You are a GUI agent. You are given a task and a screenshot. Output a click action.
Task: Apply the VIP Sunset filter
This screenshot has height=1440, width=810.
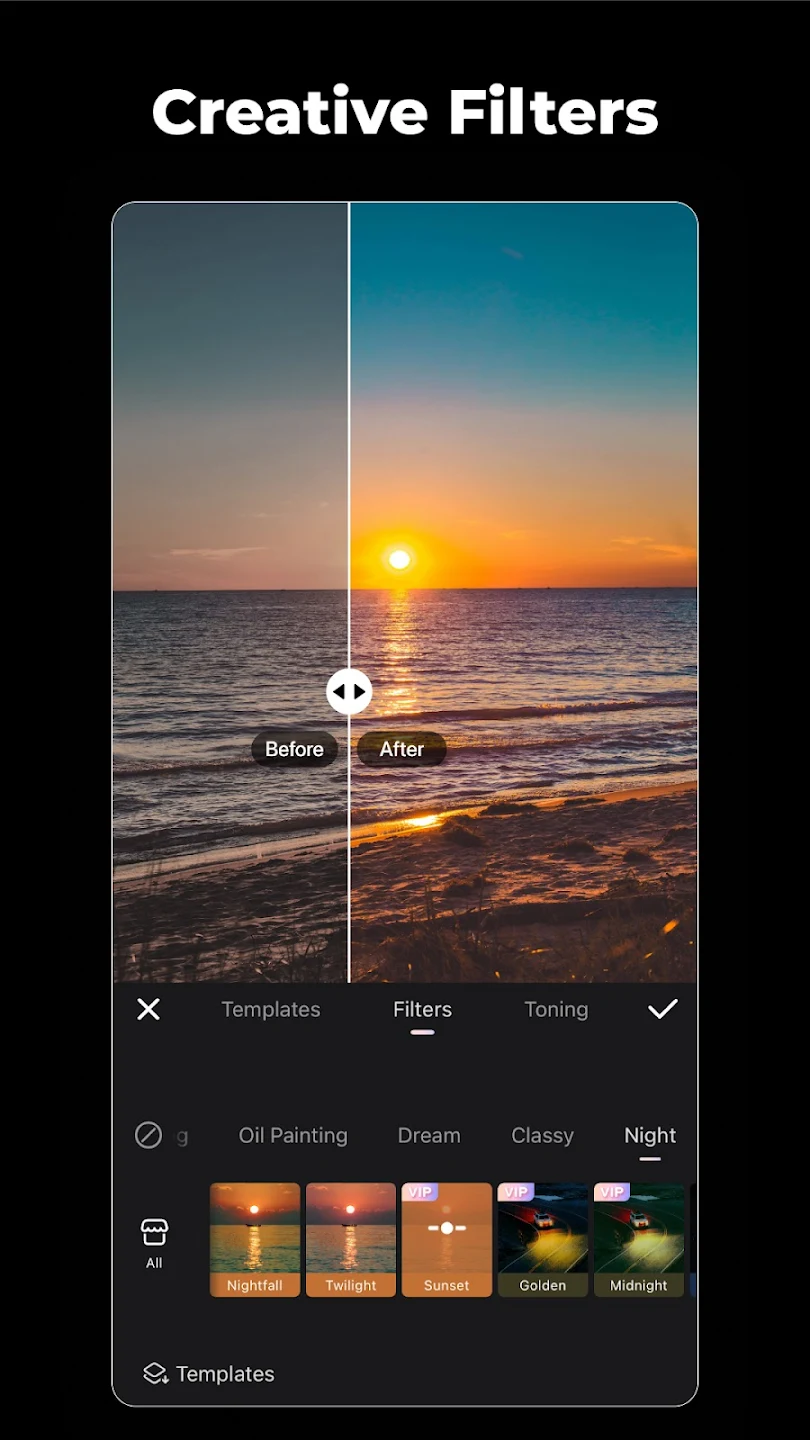pyautogui.click(x=447, y=1240)
